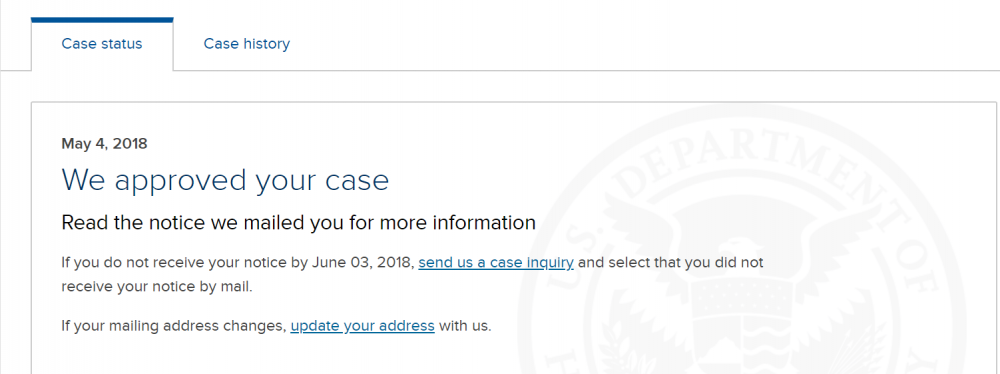1000x374 pixels.
Task: Click the blue bar above Case status tab
Action: [102, 20]
